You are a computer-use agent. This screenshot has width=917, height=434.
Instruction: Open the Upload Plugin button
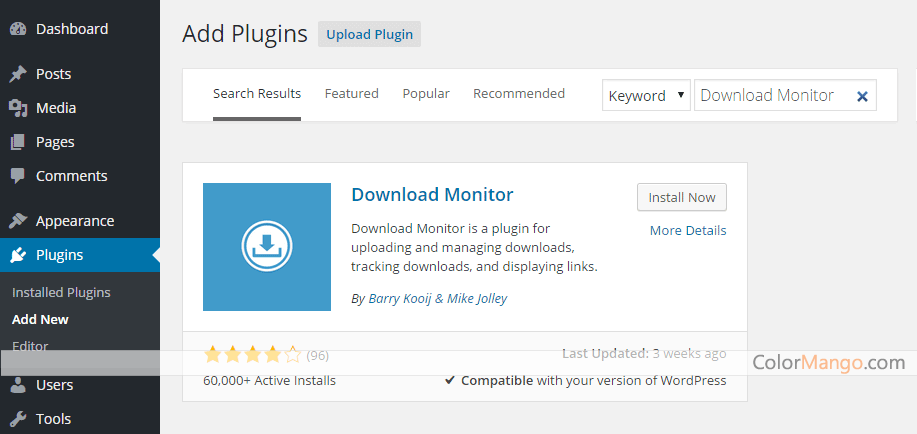click(369, 34)
